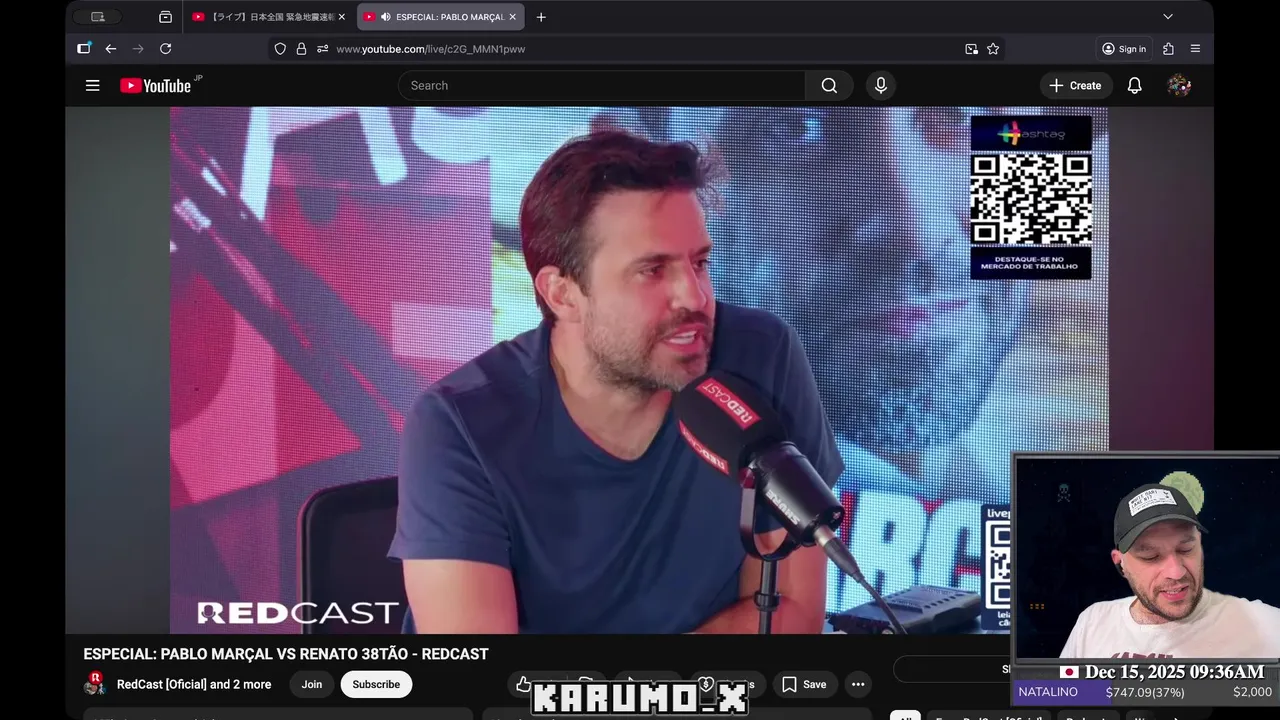Close the Japanese earthquake live tab
This screenshot has width=1280, height=720.
coord(341,17)
